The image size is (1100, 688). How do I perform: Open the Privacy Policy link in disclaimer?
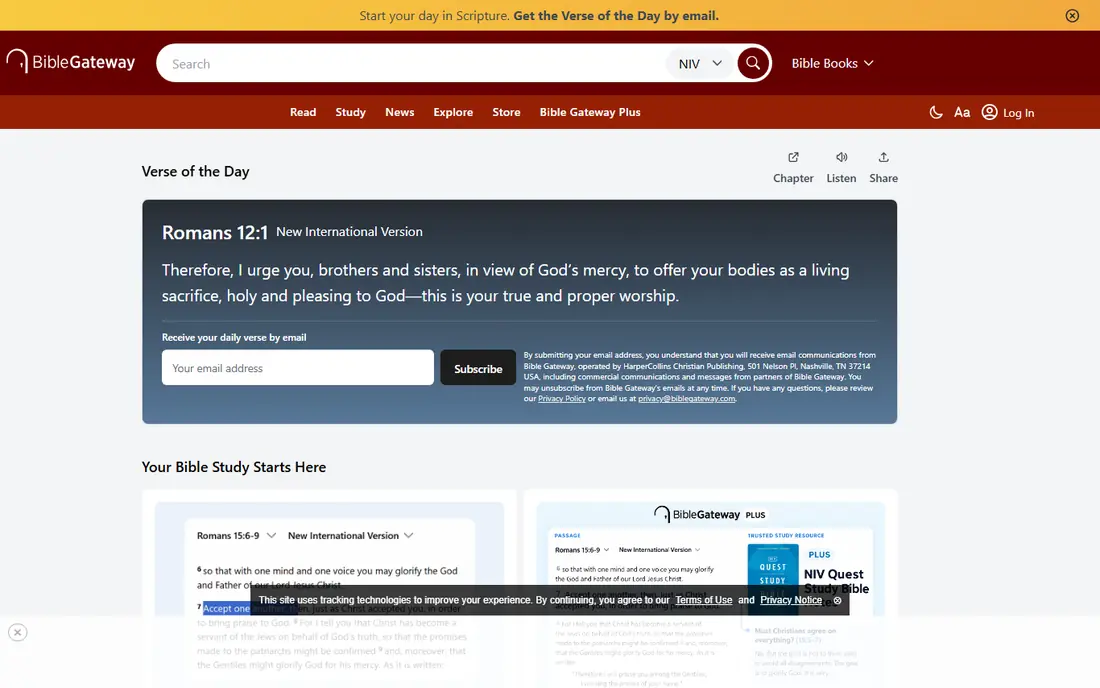tap(561, 398)
